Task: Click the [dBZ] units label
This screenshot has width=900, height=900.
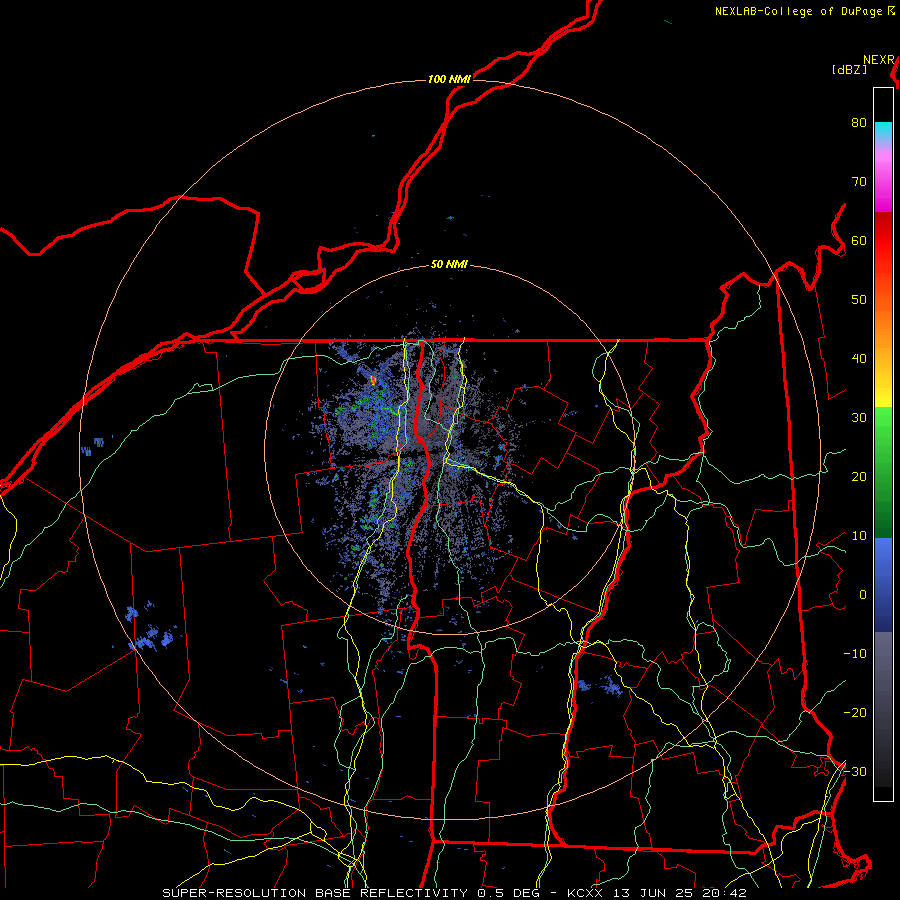Action: 849,70
